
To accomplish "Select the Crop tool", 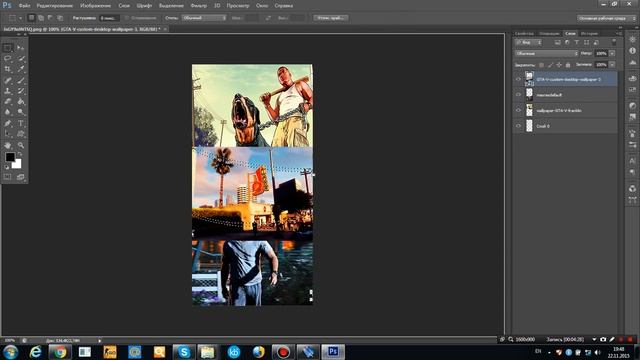I will click(x=8, y=69).
